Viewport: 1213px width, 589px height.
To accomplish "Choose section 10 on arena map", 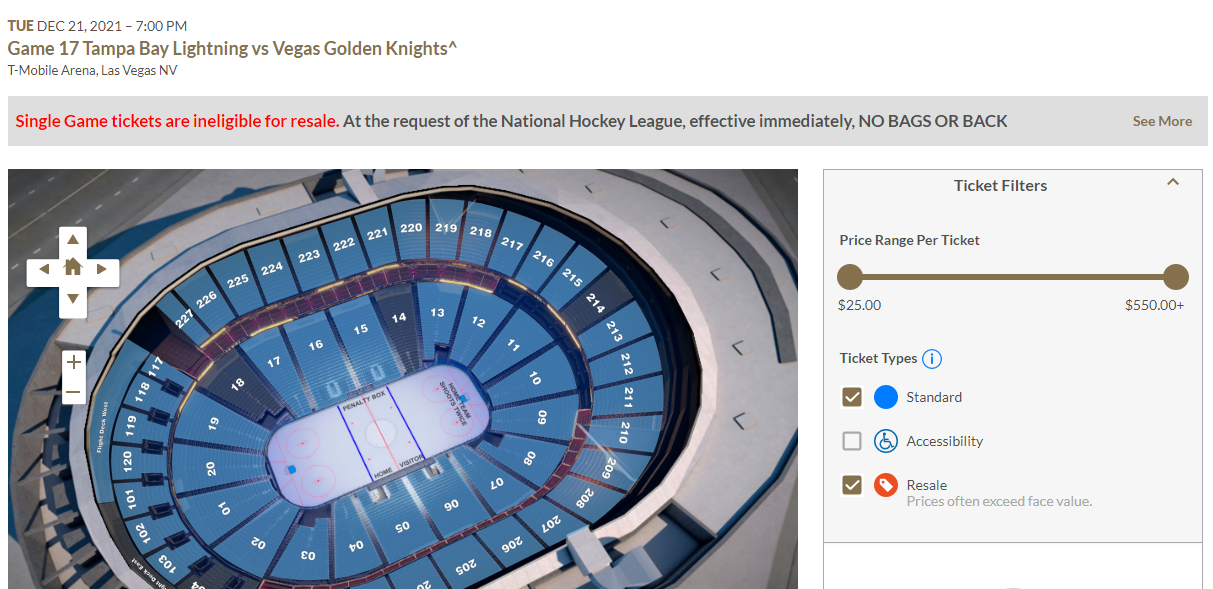I will 535,379.
